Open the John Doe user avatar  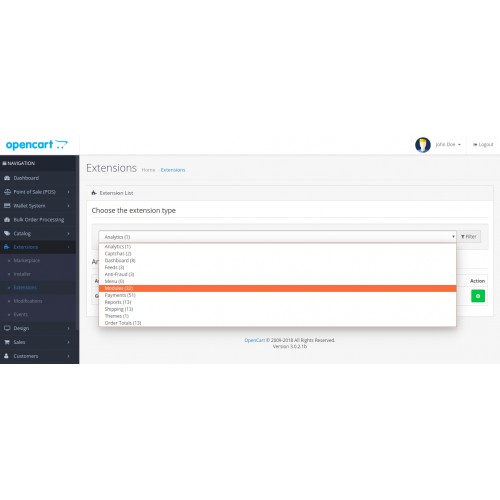pos(423,145)
